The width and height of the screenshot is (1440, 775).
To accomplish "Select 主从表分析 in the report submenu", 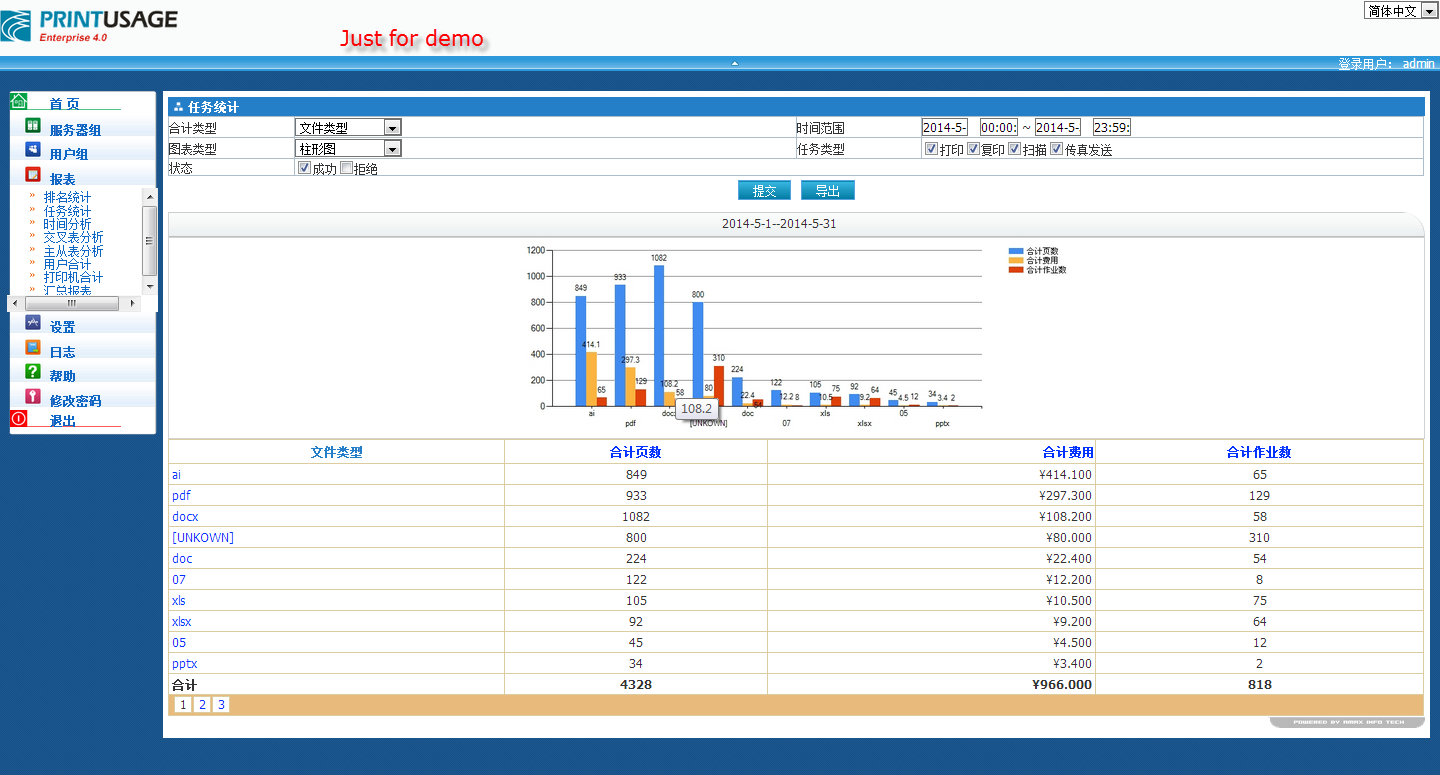I will 73,251.
